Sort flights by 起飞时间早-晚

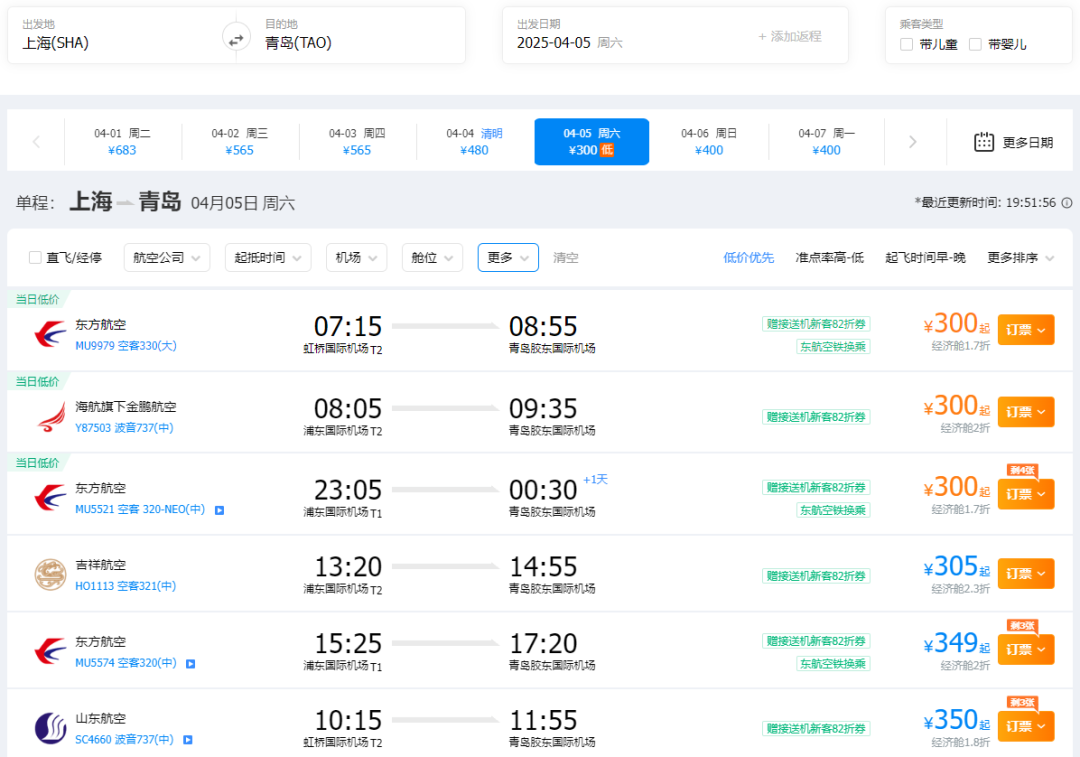click(x=925, y=258)
